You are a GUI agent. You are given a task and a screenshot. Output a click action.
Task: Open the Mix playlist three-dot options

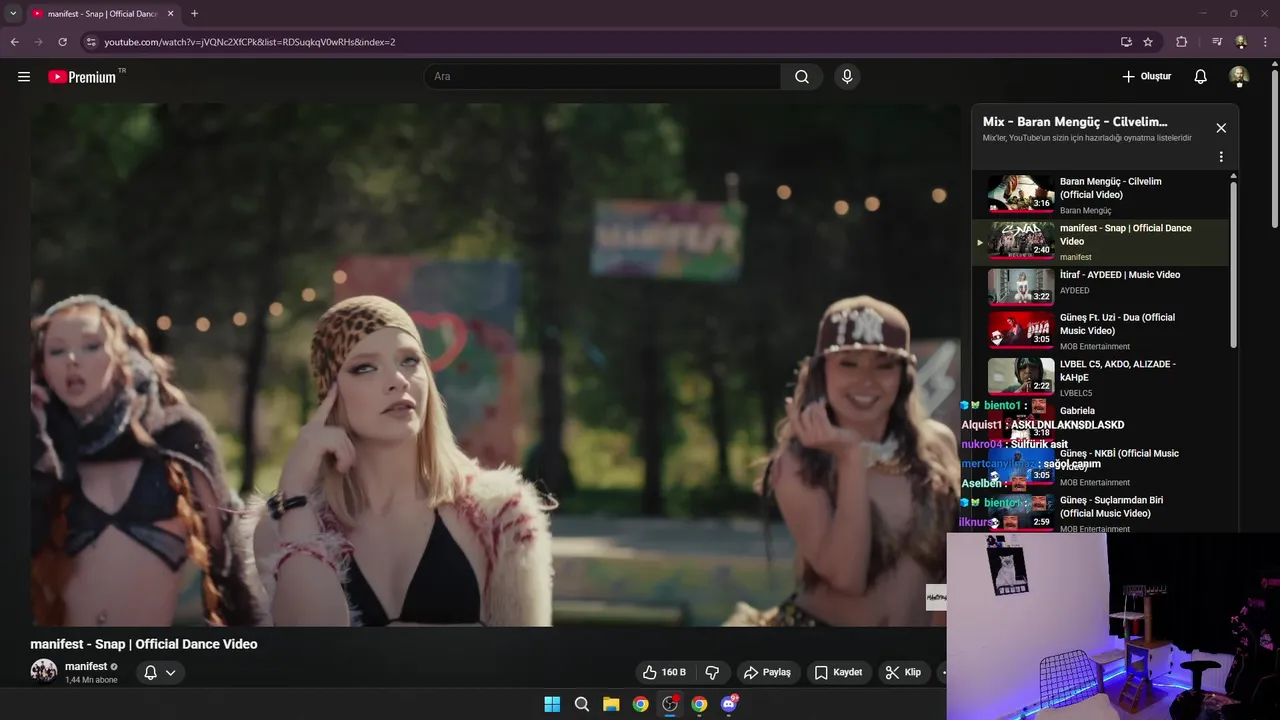(1221, 157)
